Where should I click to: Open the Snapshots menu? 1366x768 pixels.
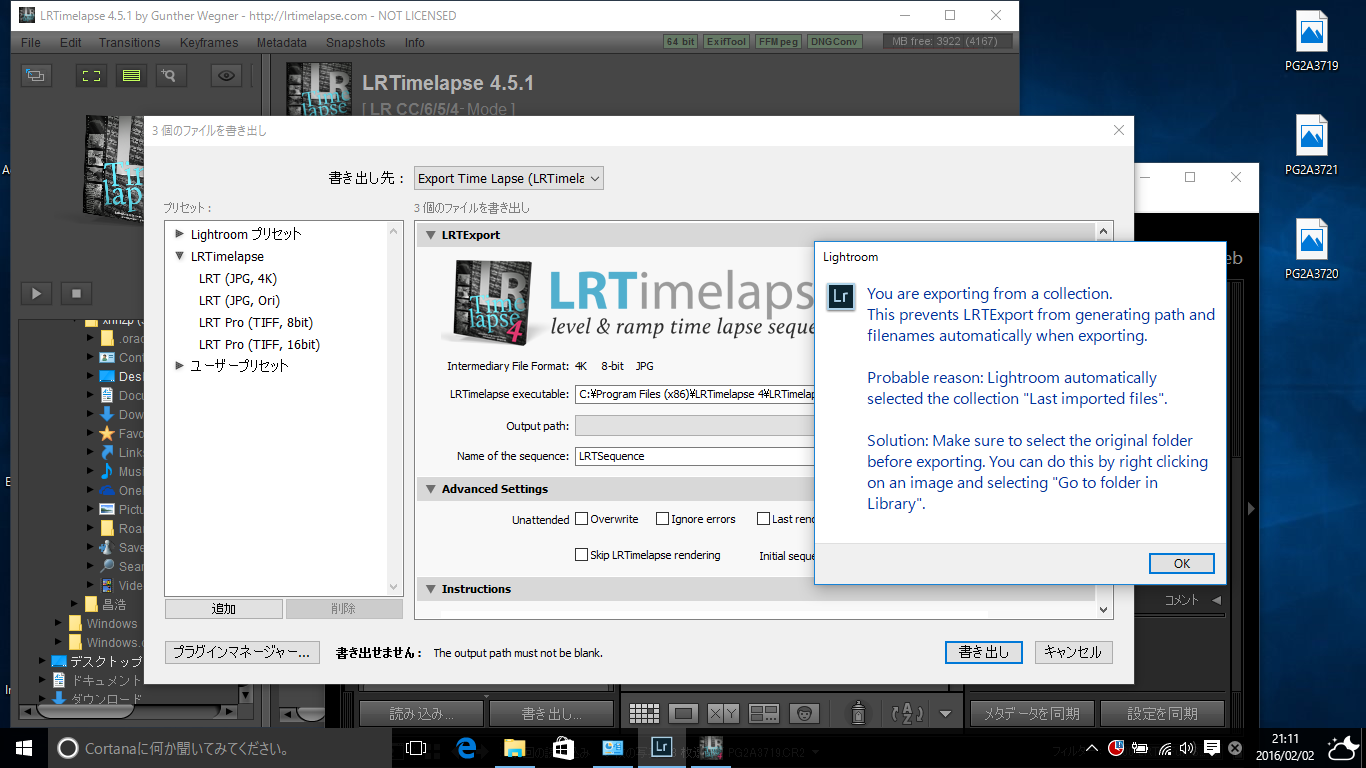click(355, 43)
